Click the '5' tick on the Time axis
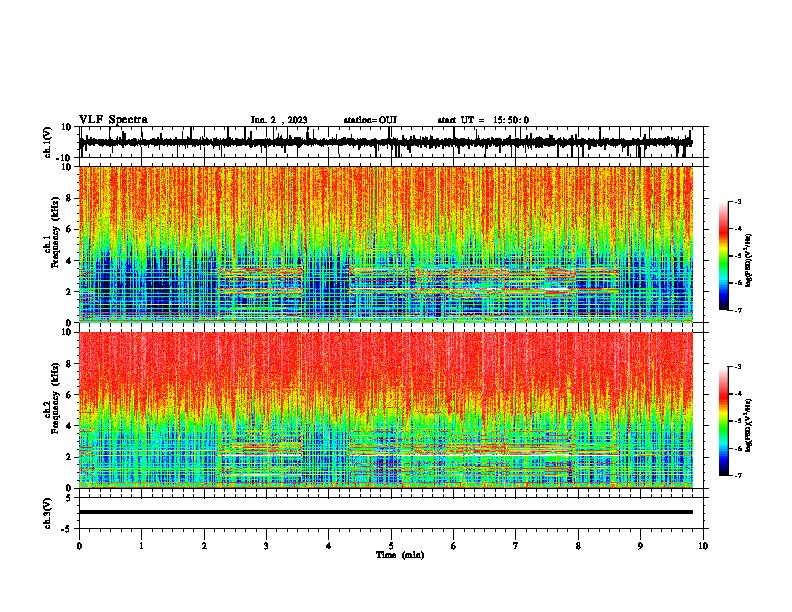 pyautogui.click(x=391, y=546)
